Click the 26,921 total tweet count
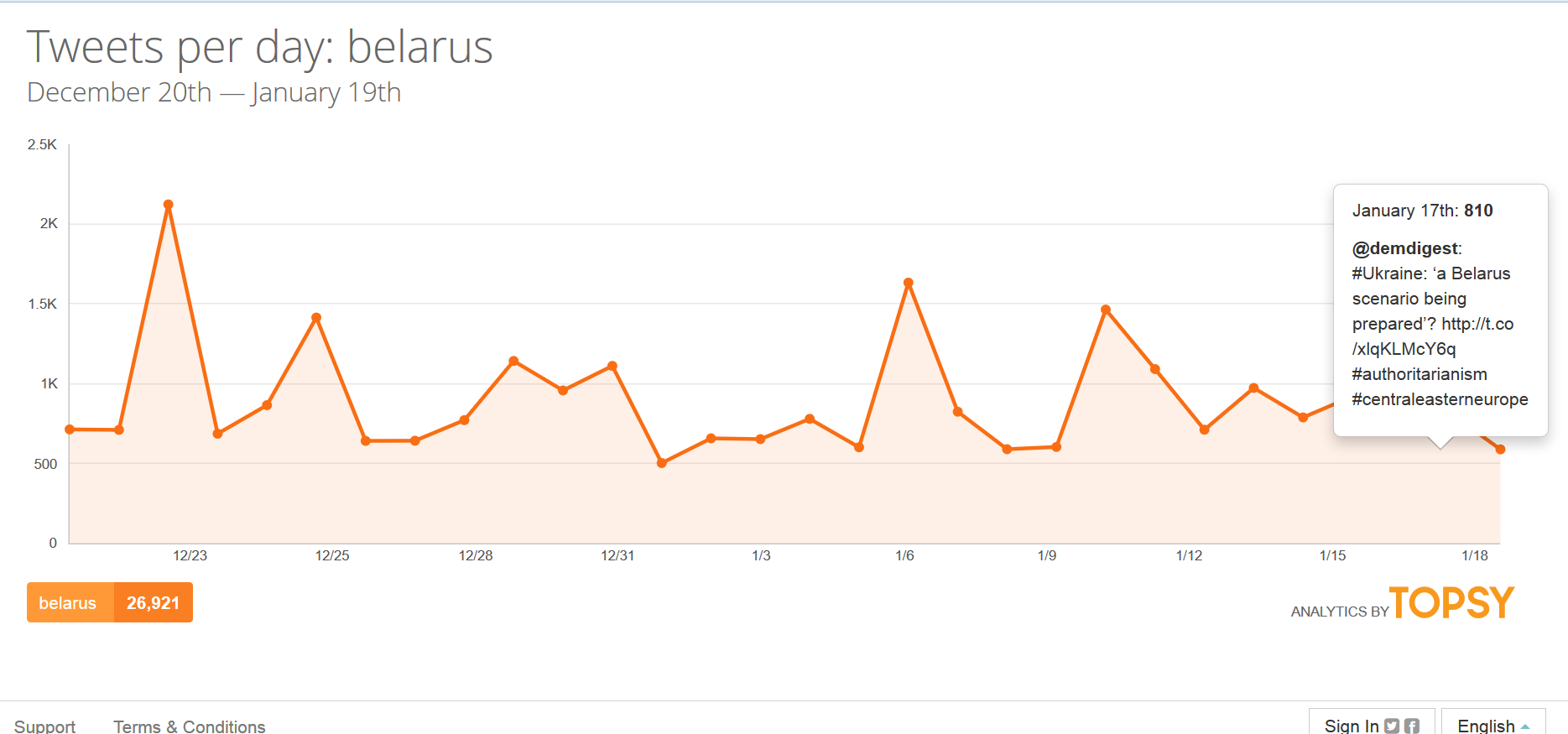Screen dimensions: 1568x734 153,603
